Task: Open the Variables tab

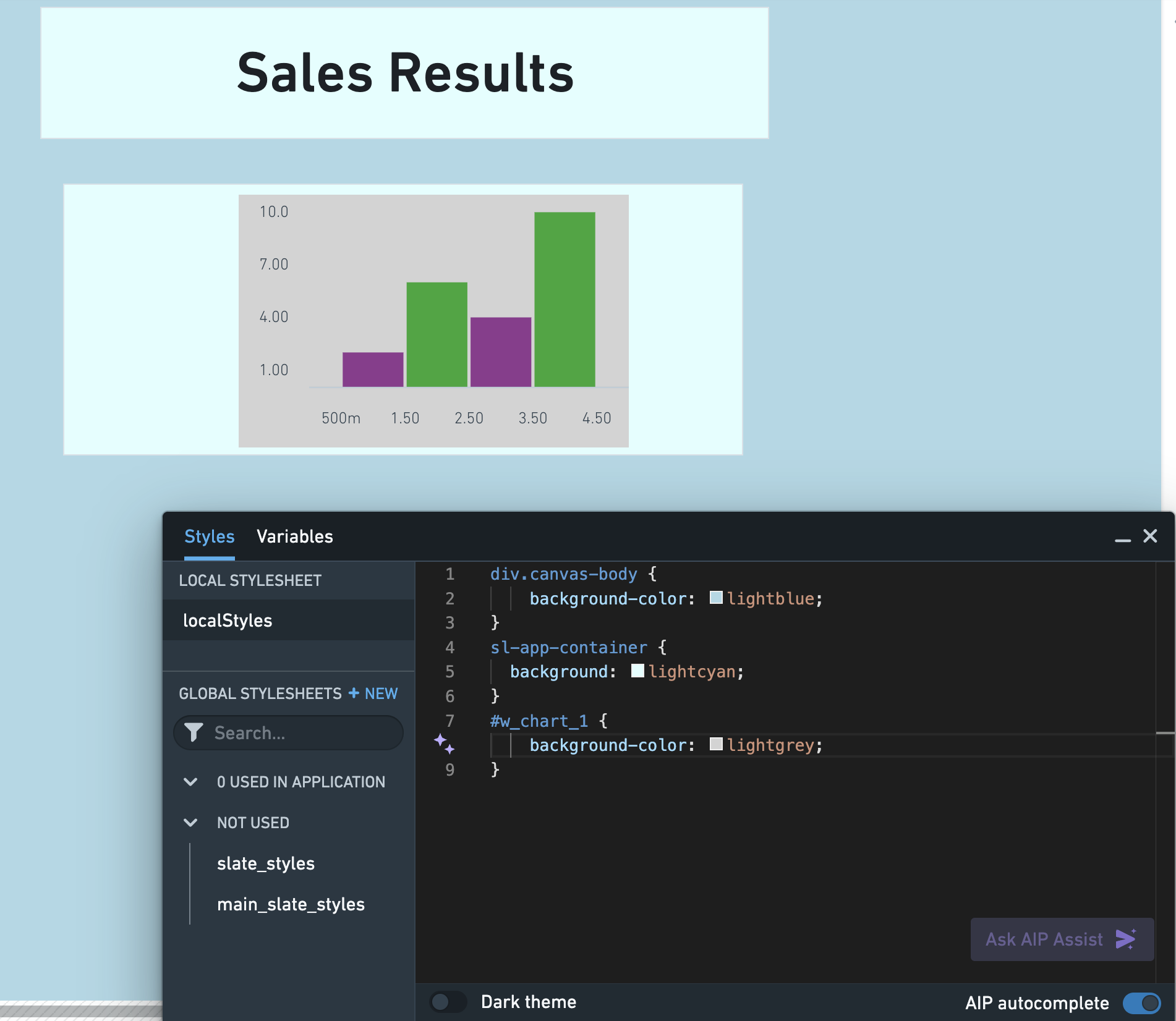Action: [295, 536]
